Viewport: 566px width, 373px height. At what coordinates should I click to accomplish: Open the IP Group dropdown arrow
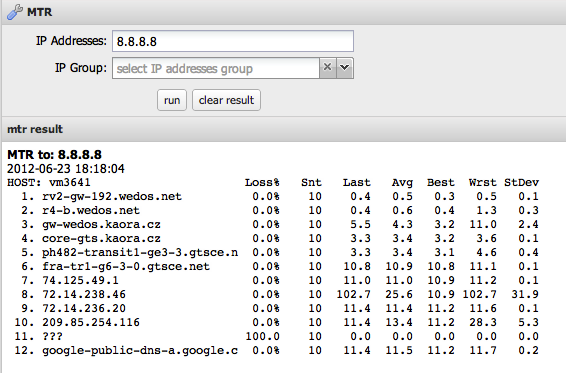tap(345, 68)
